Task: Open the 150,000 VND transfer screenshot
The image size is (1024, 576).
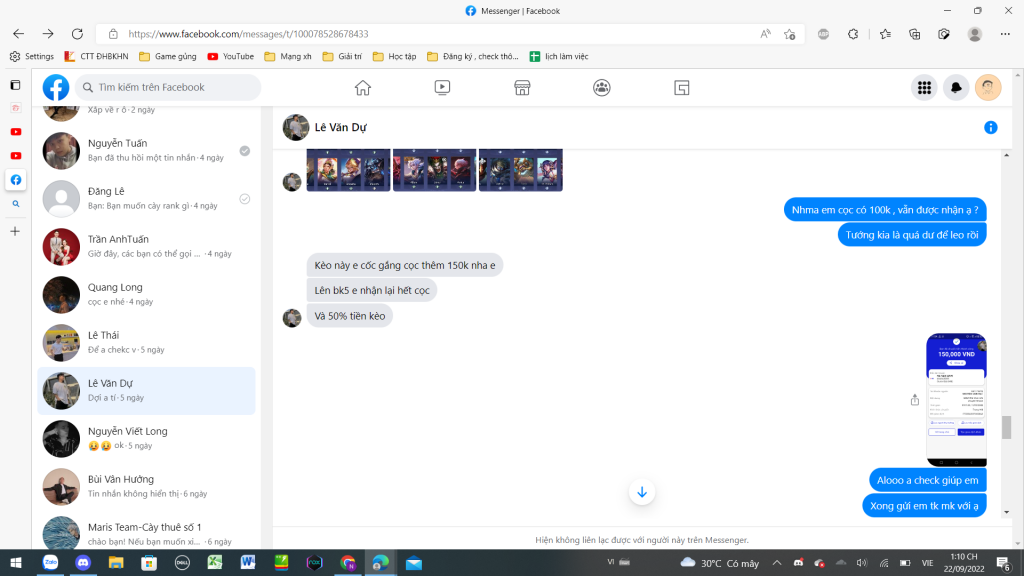Action: click(x=956, y=400)
